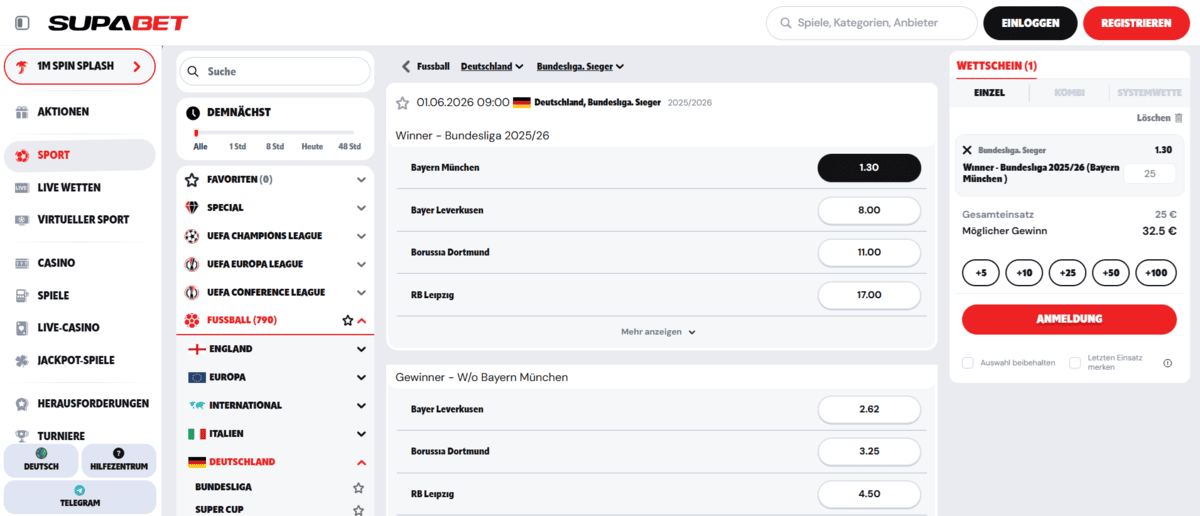Click the sidebar Suche search field
Screen dimensions: 1200x516
[x=274, y=71]
